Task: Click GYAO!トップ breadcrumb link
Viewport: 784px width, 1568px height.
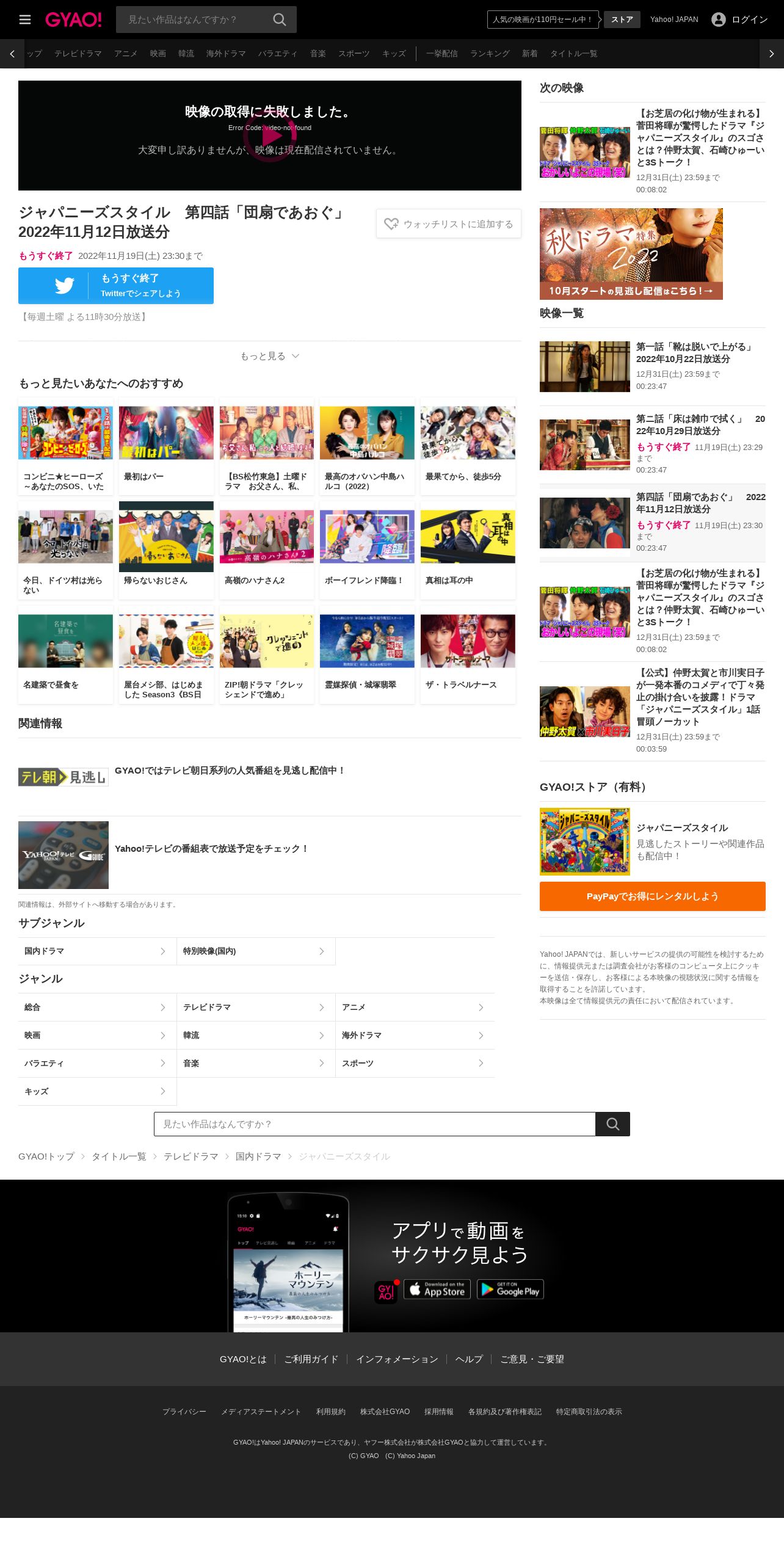Action: pos(46,1156)
